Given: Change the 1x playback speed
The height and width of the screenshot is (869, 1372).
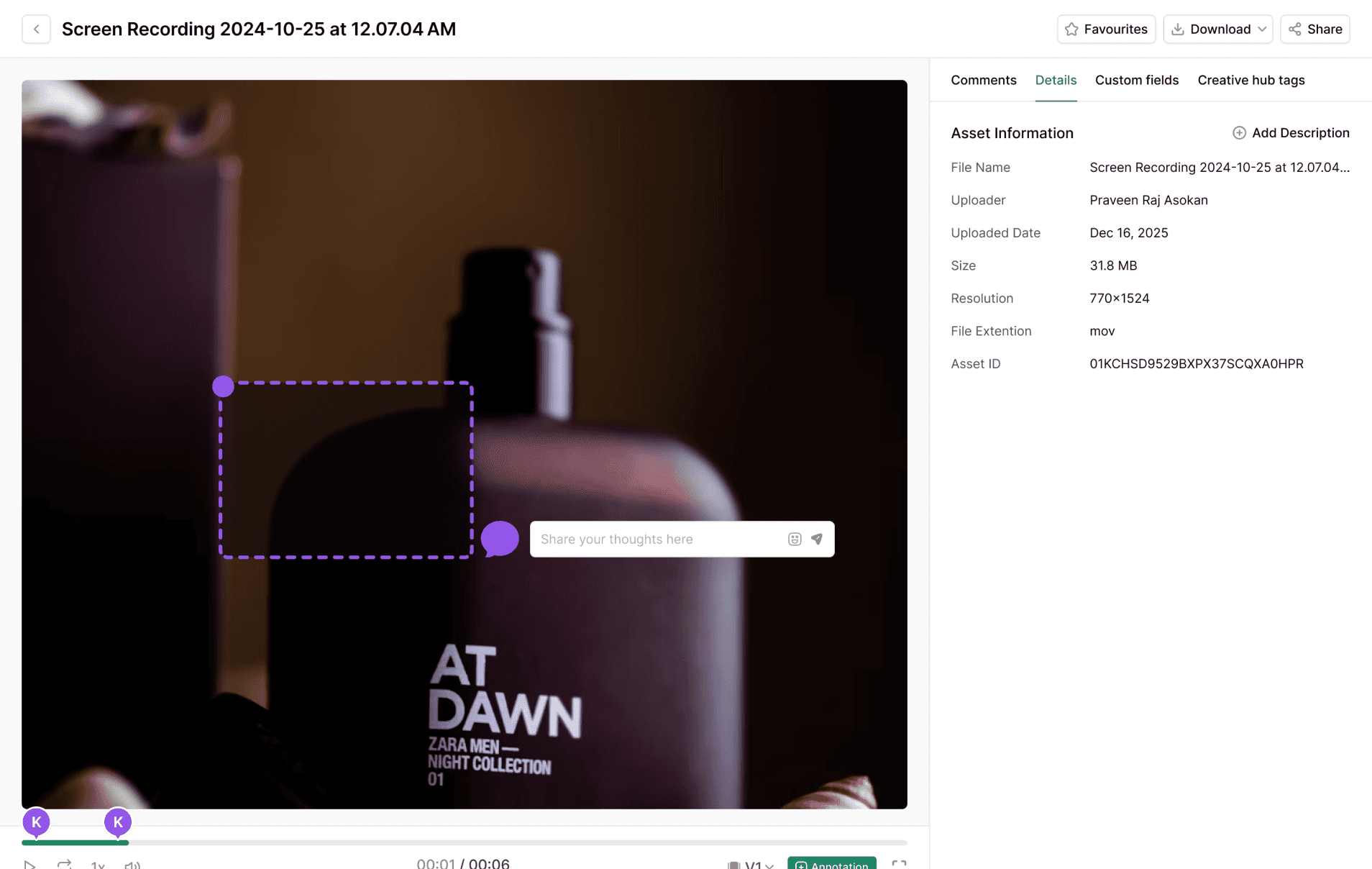Looking at the screenshot, I should [x=98, y=865].
